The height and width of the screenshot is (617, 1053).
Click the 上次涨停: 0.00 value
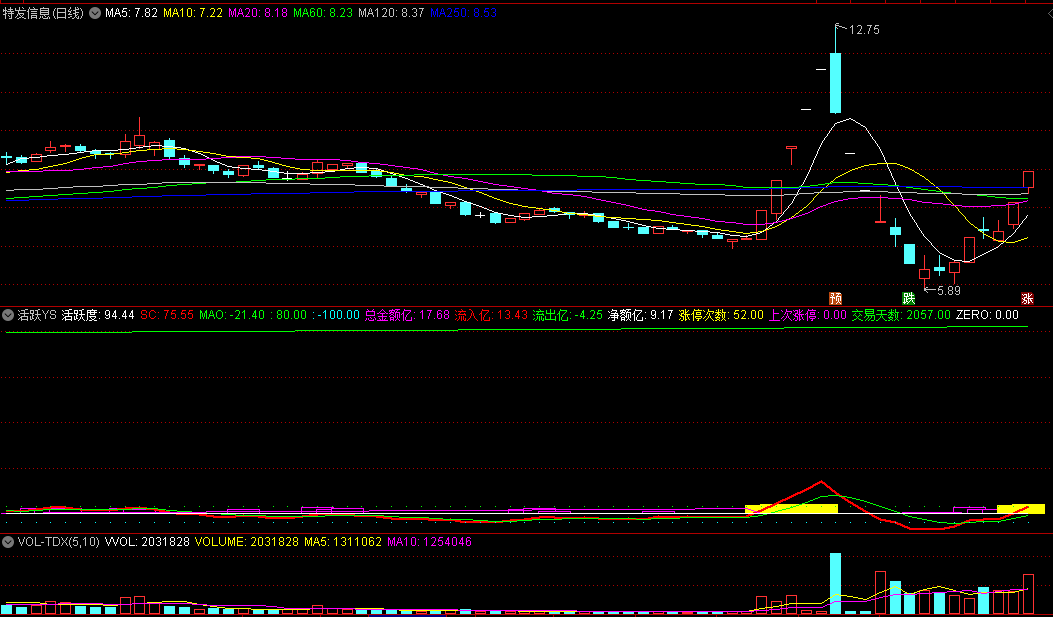pyautogui.click(x=807, y=315)
